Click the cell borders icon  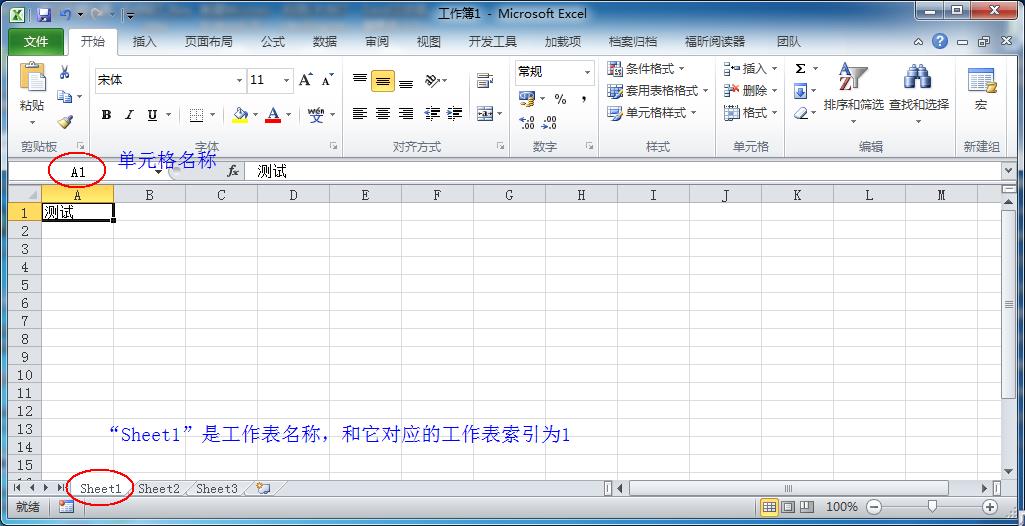click(196, 115)
